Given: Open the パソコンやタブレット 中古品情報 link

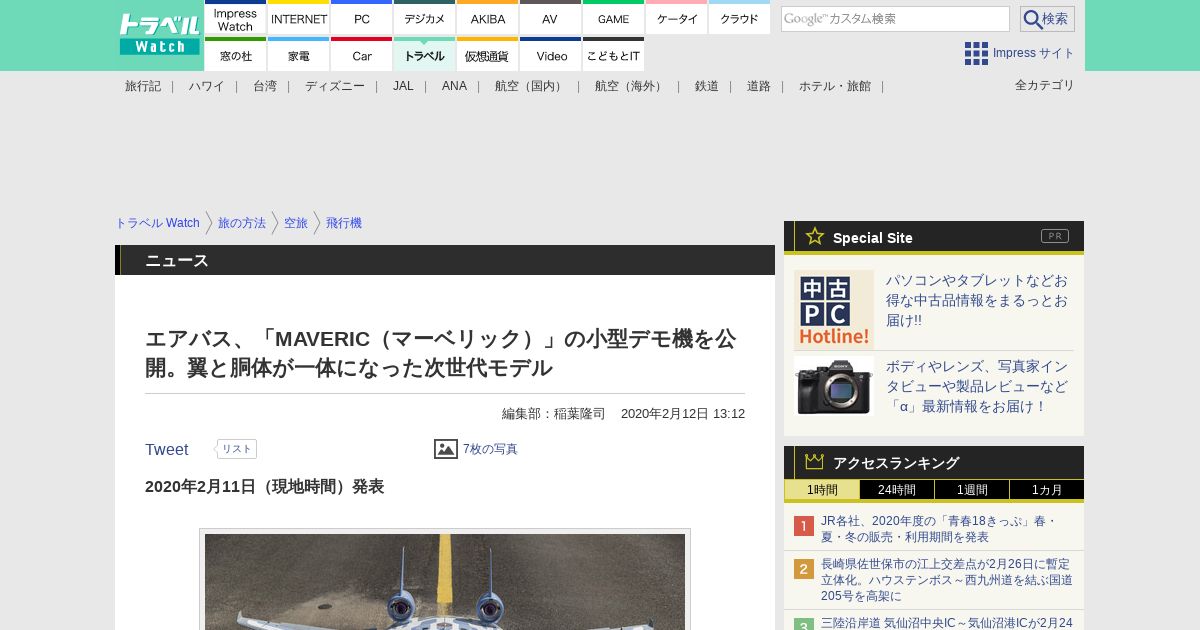Looking at the screenshot, I should (x=977, y=300).
